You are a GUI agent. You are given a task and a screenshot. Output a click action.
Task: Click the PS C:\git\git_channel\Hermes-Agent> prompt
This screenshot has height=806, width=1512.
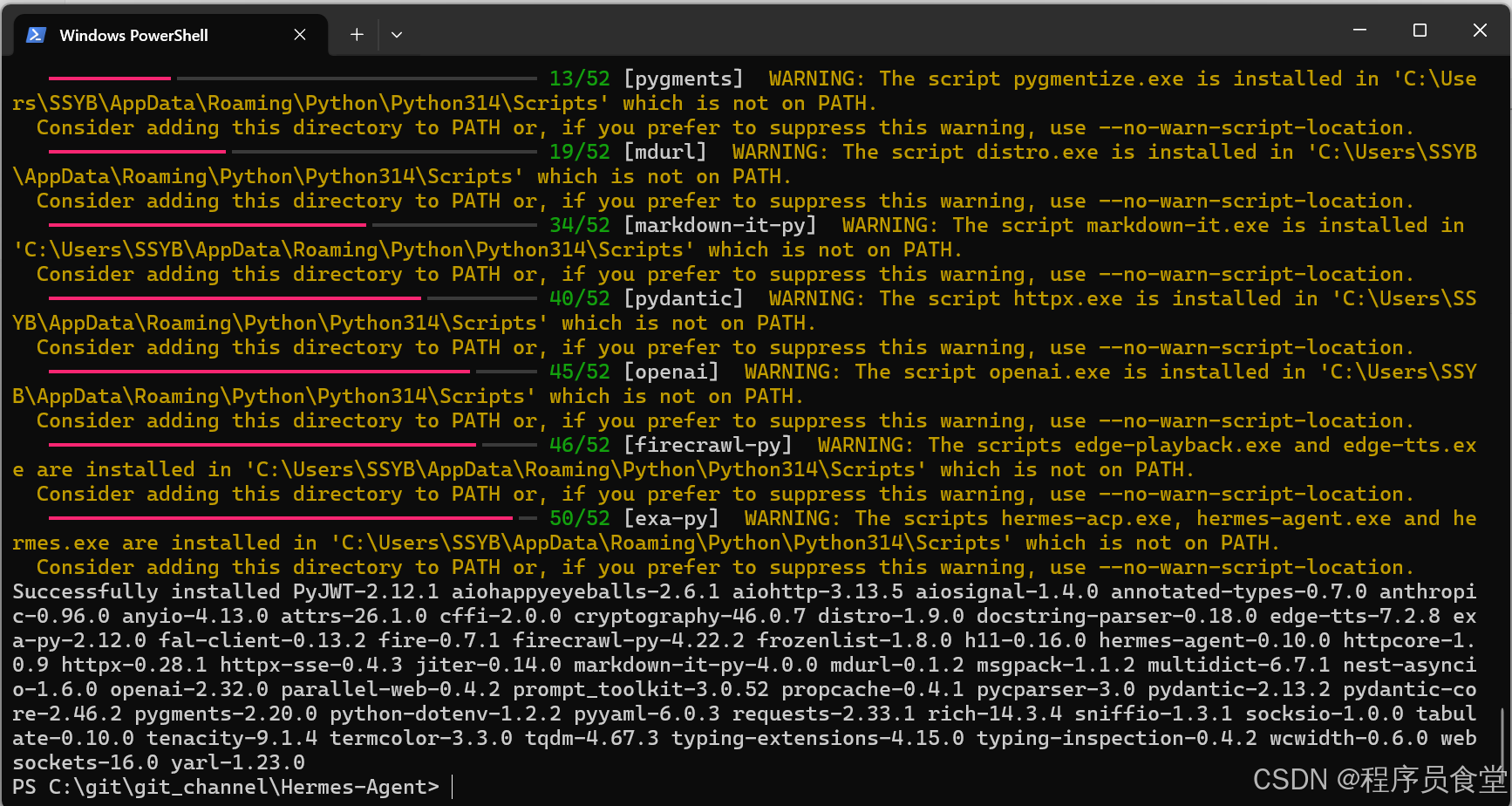click(x=226, y=787)
